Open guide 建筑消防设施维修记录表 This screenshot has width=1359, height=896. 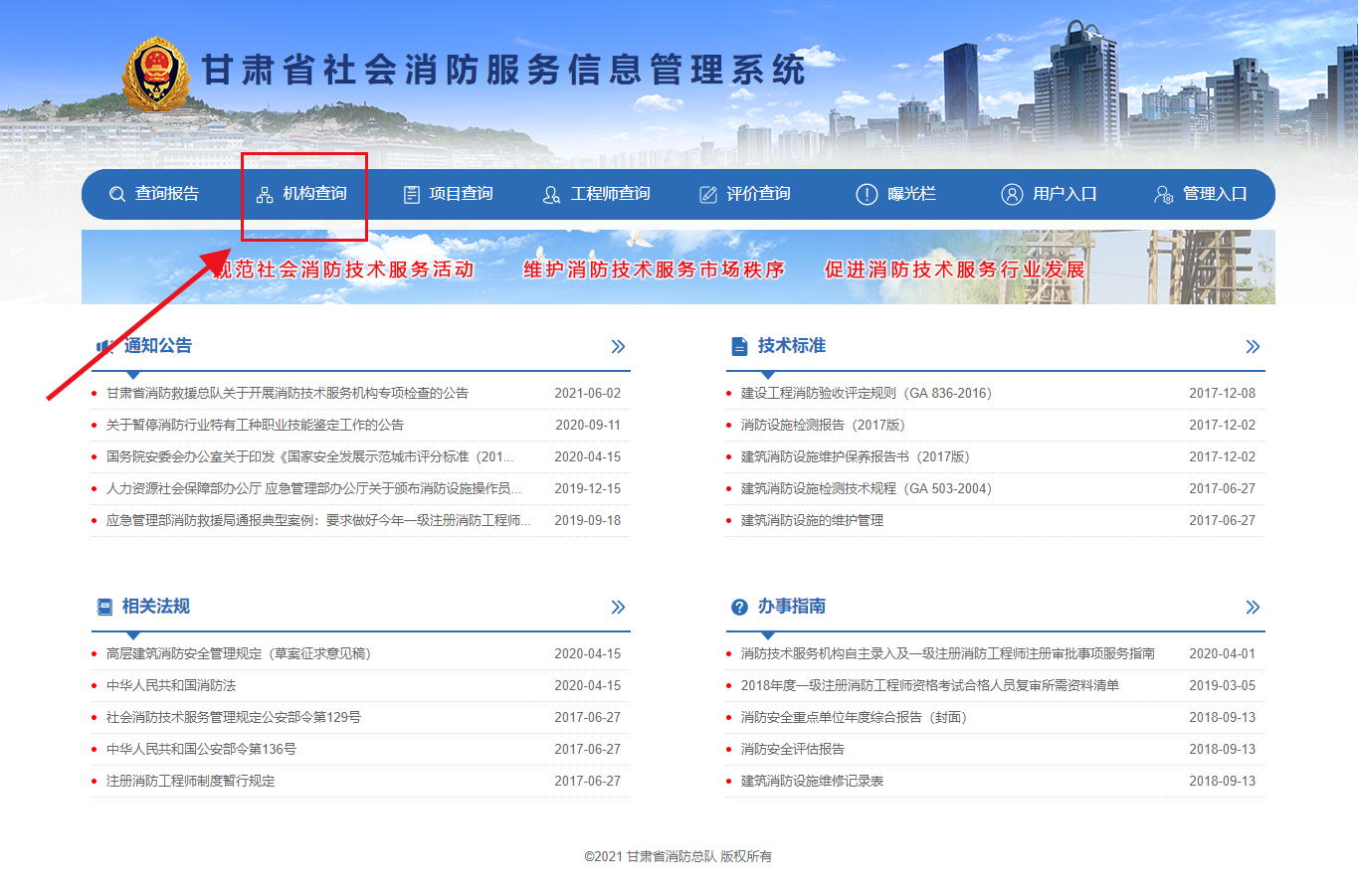click(812, 782)
